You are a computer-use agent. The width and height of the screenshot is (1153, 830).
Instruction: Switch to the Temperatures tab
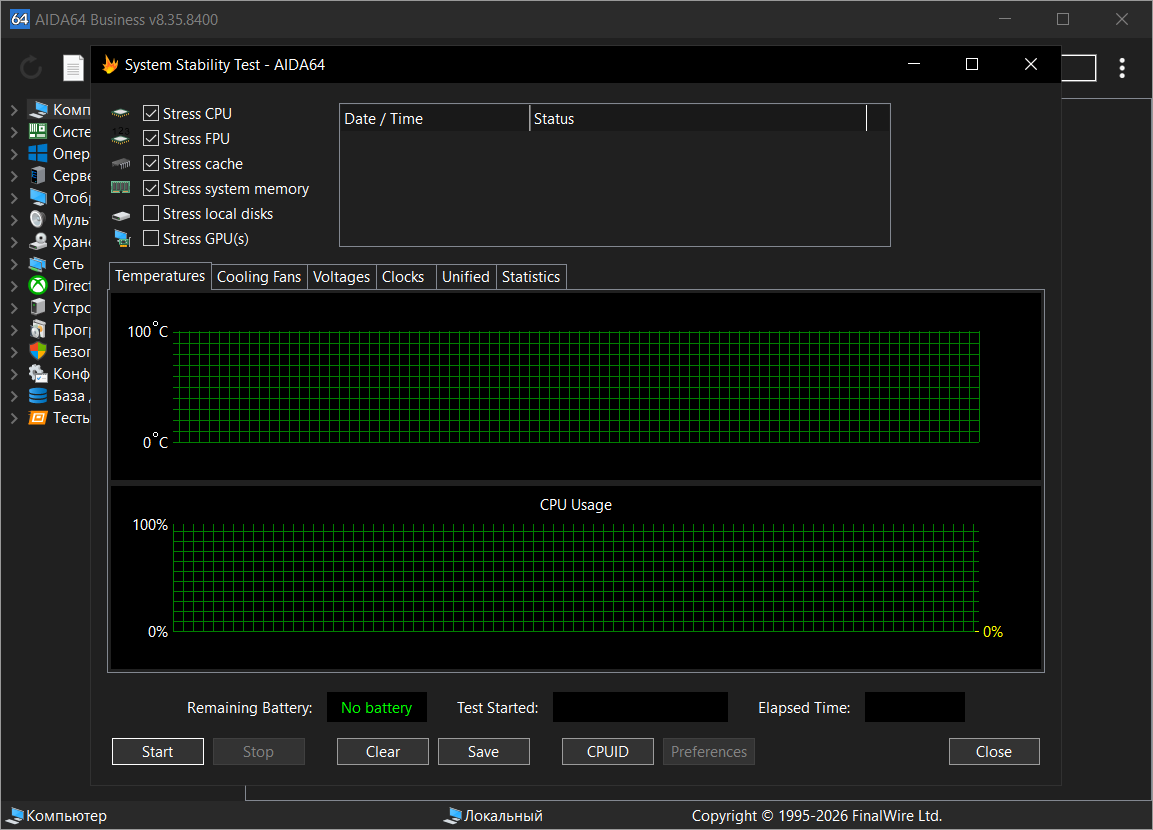(x=160, y=276)
